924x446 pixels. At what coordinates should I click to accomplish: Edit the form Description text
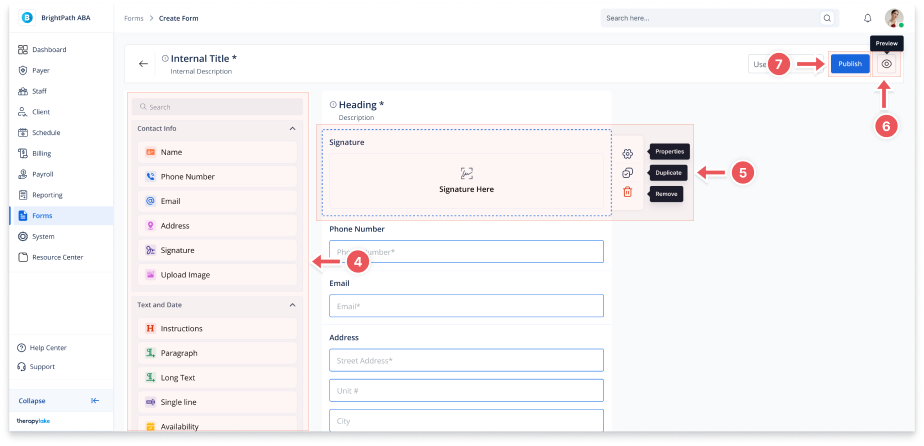(357, 118)
